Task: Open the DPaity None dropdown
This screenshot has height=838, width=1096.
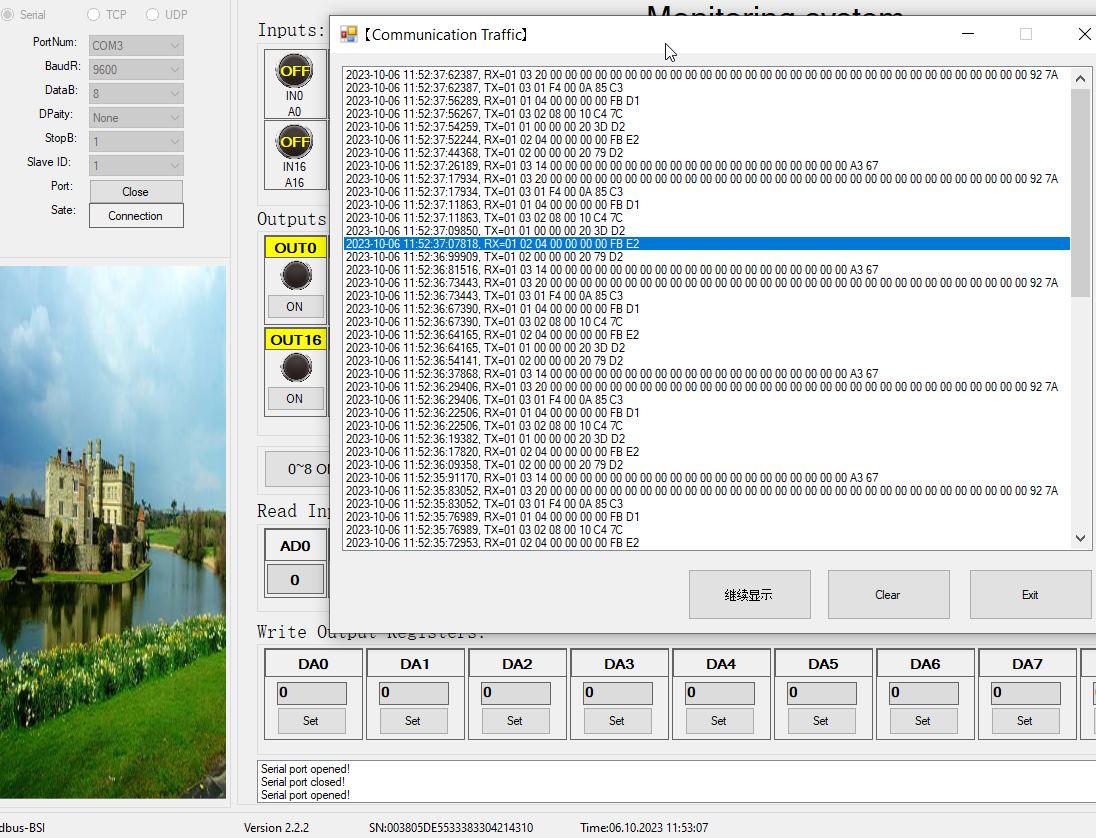Action: click(136, 117)
